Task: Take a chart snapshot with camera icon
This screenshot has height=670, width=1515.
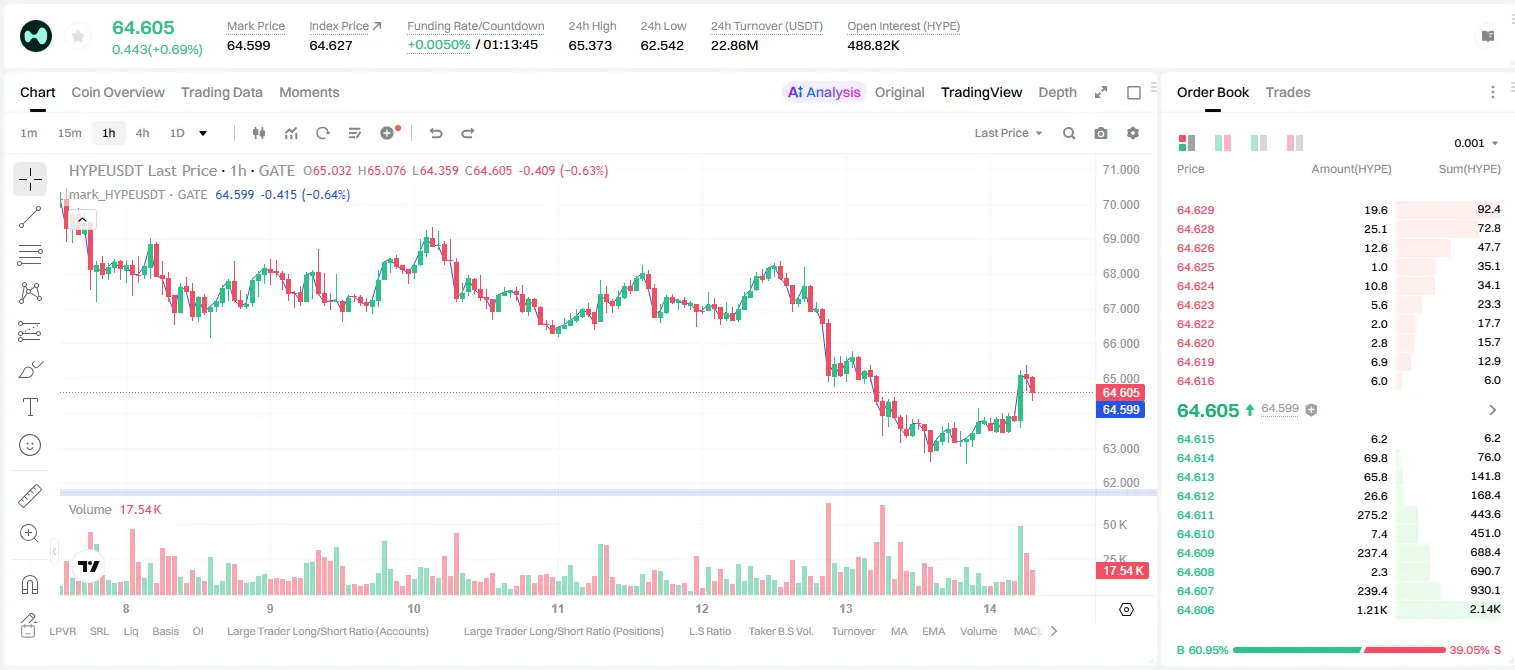Action: click(1101, 133)
